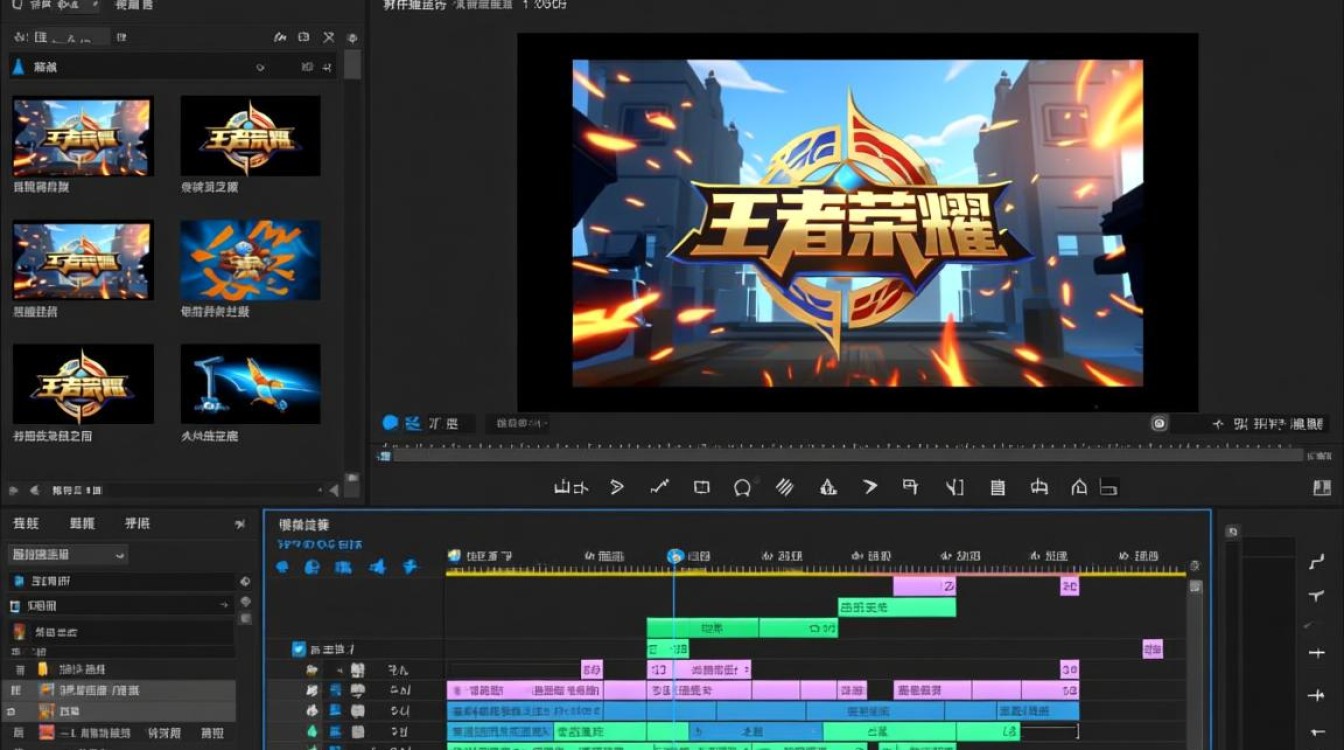This screenshot has height=750, width=1344.
Task: Click the blue circle icon below the preview
Action: (390, 423)
